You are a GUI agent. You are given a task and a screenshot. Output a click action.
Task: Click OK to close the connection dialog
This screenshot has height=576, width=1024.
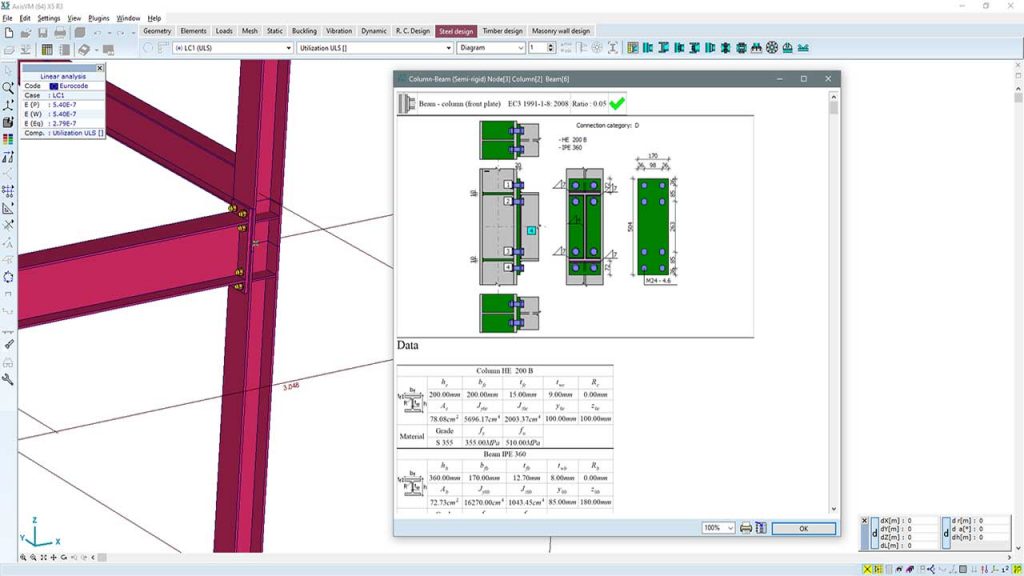pos(805,528)
